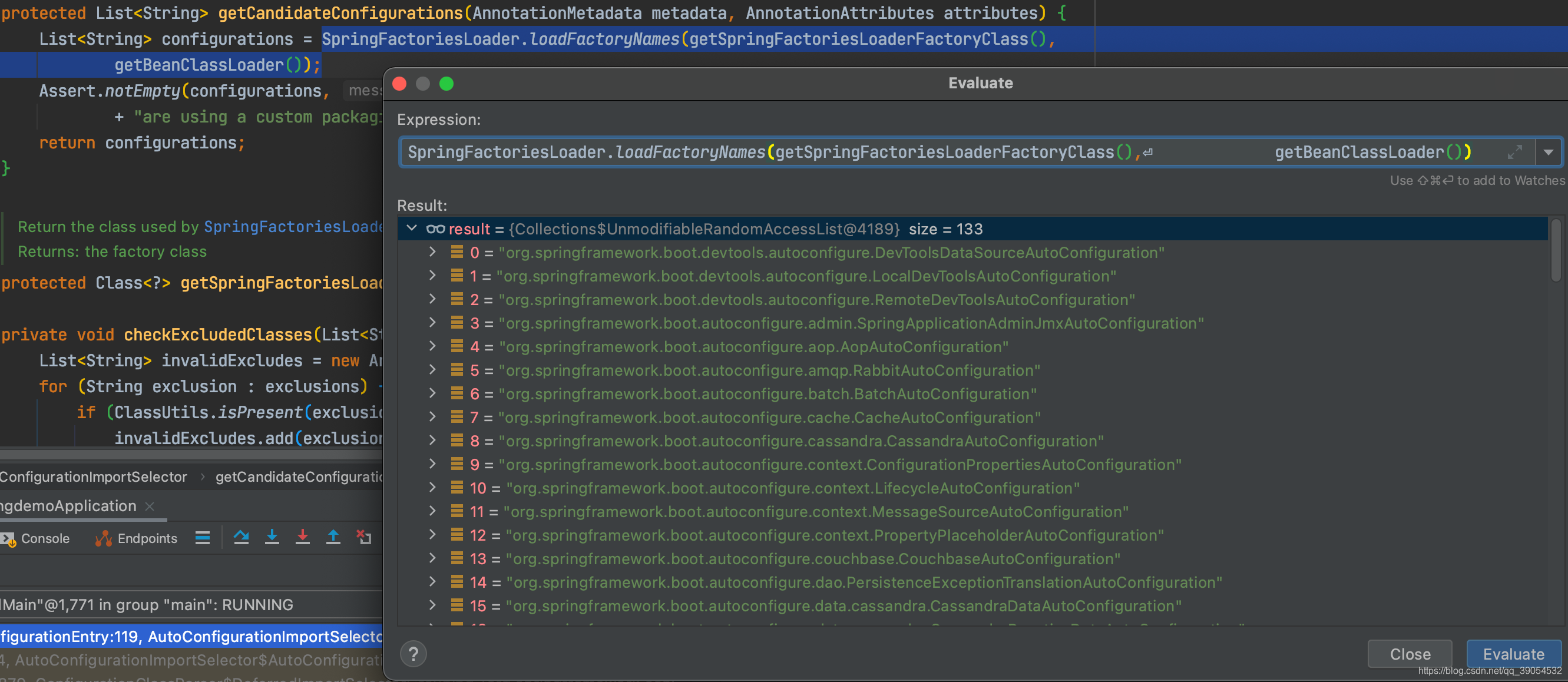Open the expression history dropdown arrow
Image resolution: width=1568 pixels, height=682 pixels.
tap(1549, 152)
